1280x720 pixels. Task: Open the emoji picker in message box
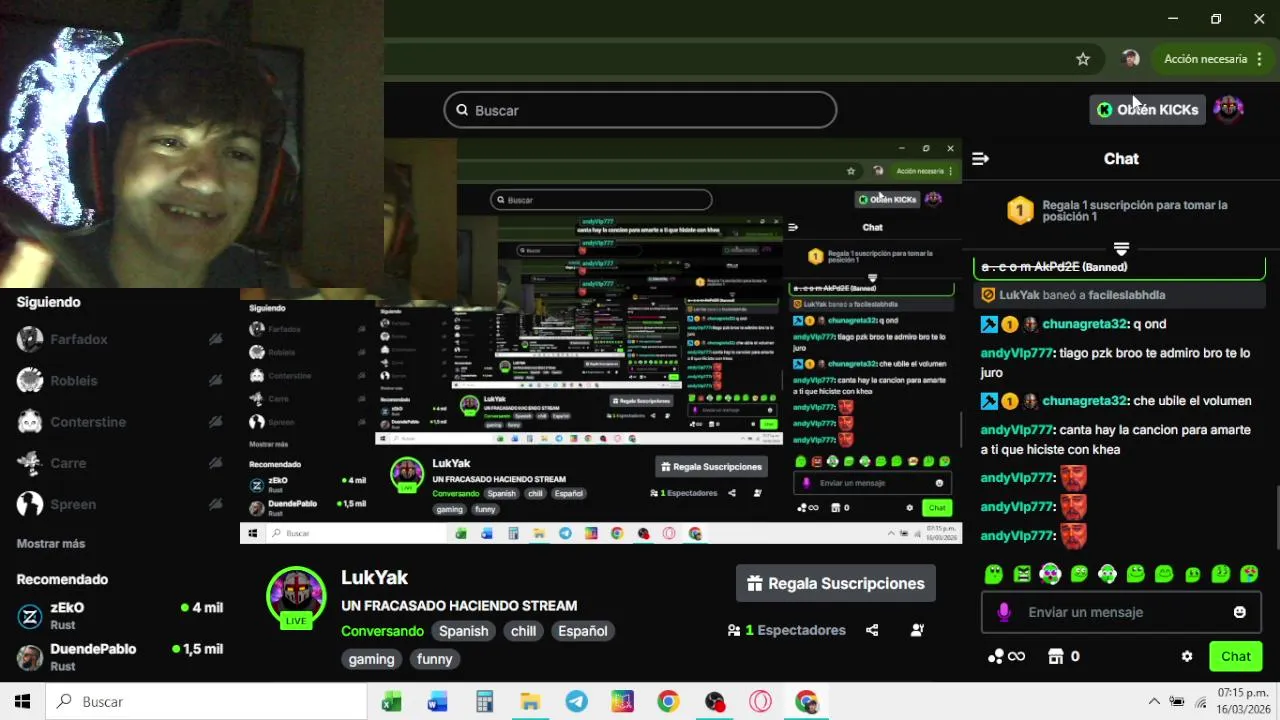click(x=1240, y=612)
